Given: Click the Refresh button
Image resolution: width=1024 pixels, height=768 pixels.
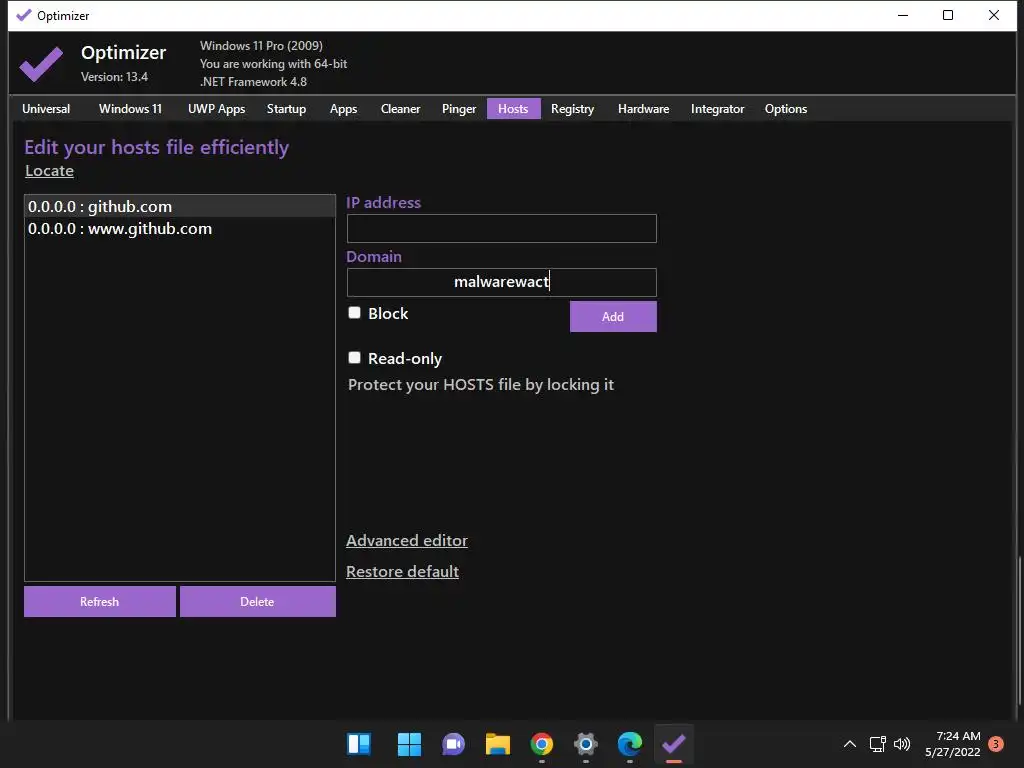Looking at the screenshot, I should tap(100, 601).
